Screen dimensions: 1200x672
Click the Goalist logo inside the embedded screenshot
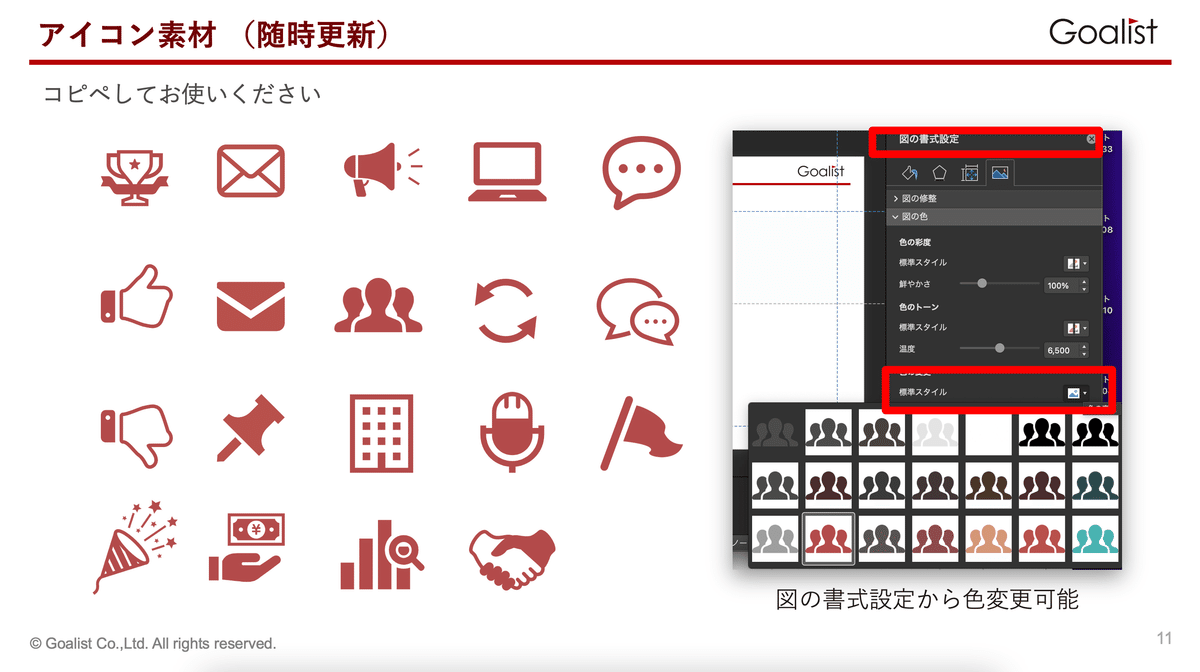(x=821, y=171)
